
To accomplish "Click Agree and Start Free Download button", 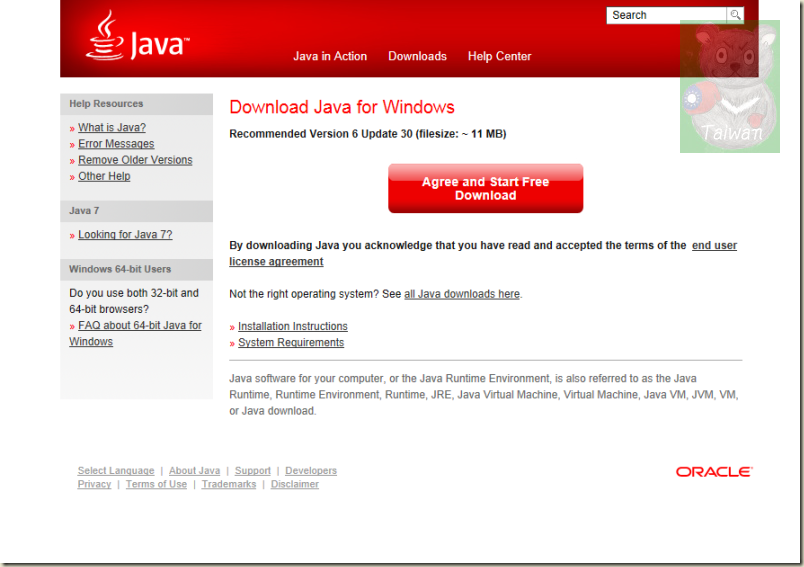I will tap(486, 188).
